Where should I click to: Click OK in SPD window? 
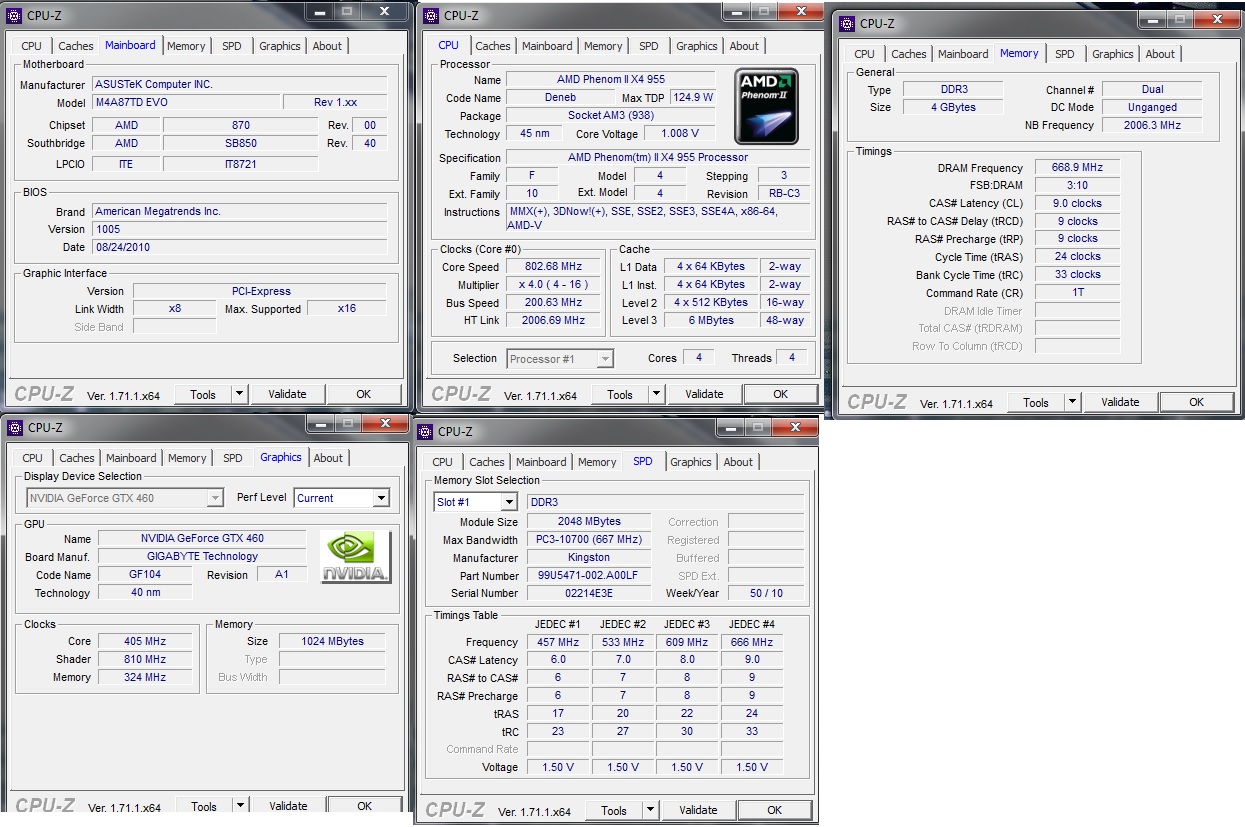point(774,810)
